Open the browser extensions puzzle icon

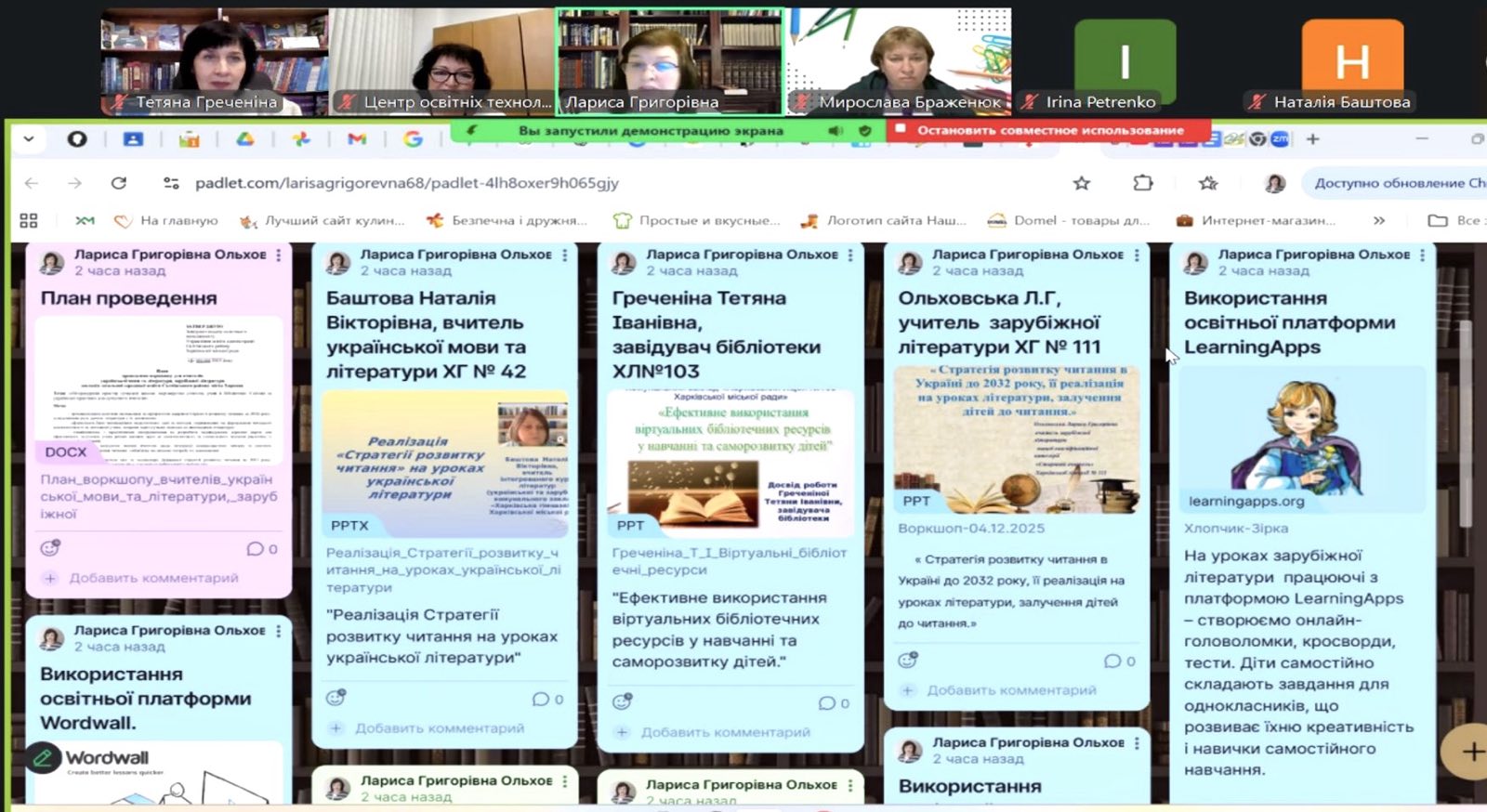[1143, 183]
